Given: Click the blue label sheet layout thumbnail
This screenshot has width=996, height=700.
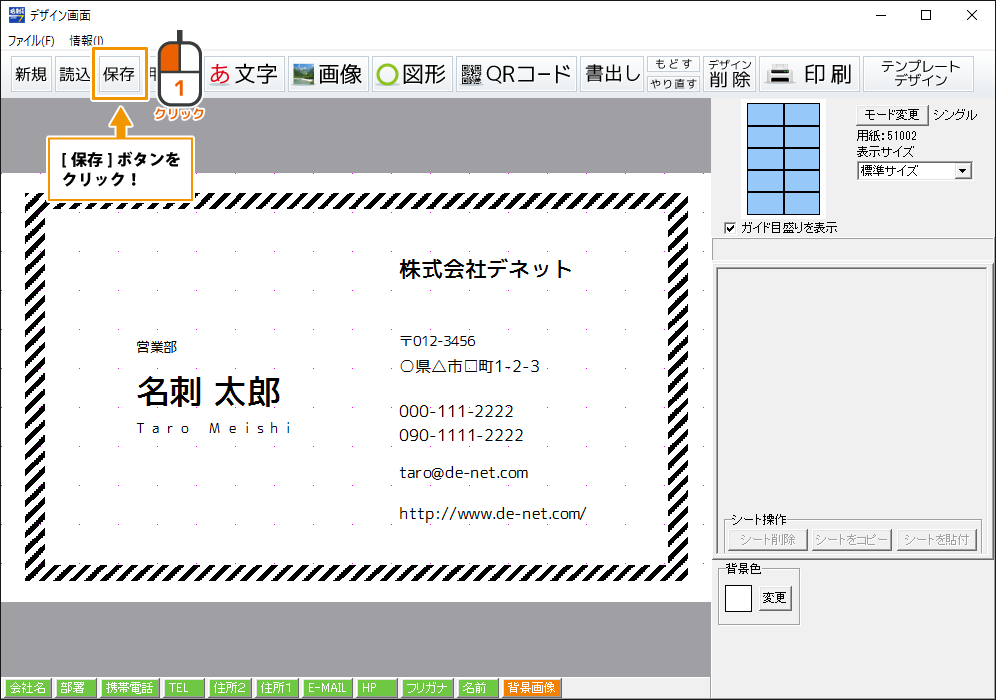Looking at the screenshot, I should (783, 159).
